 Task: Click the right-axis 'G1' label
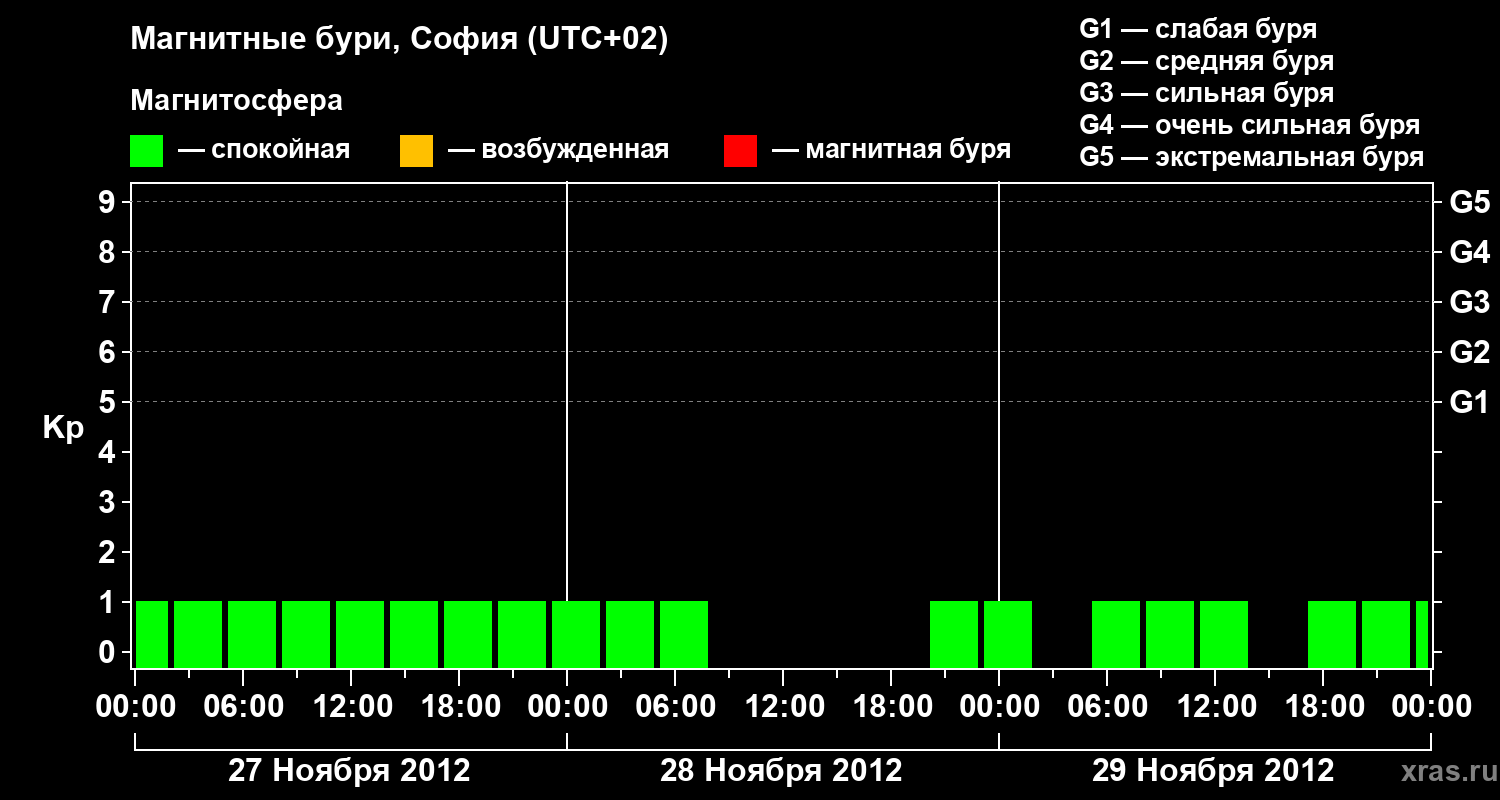(1470, 402)
